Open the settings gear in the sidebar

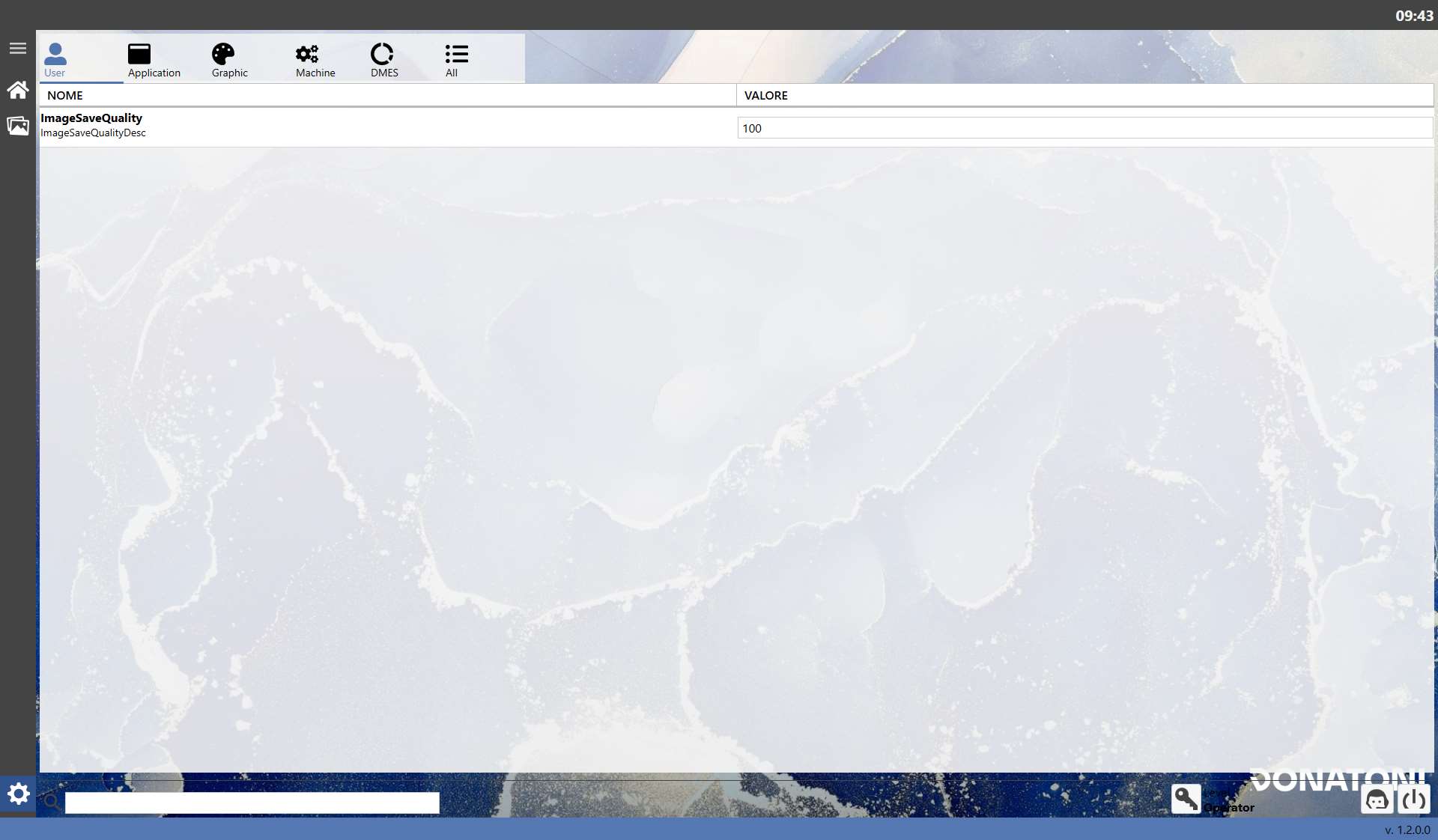18,794
